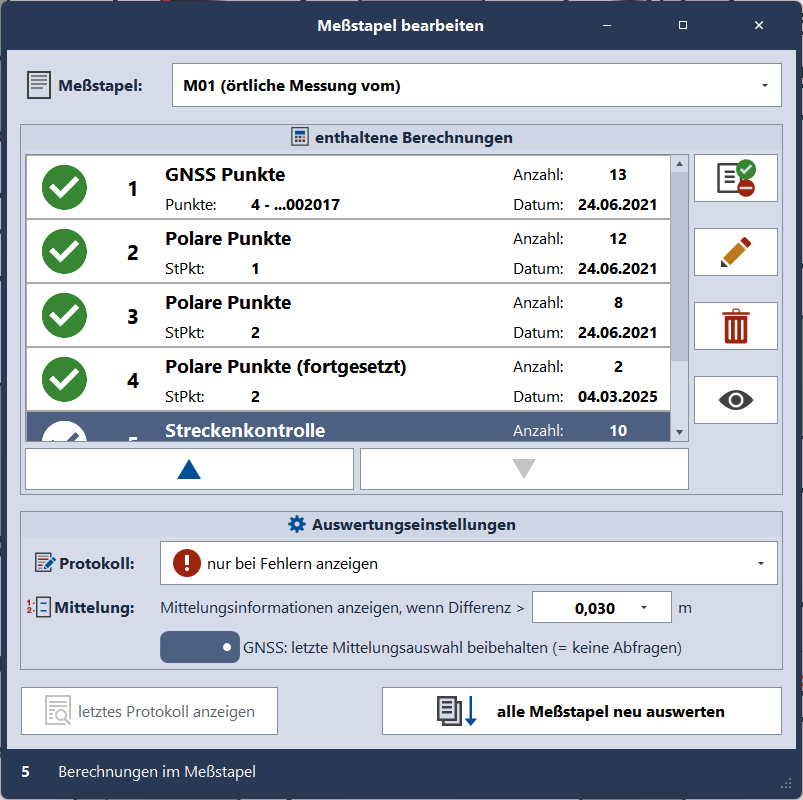
Task: Toggle GNSS letzte Mittelungsauswahl switch
Action: pos(200,647)
